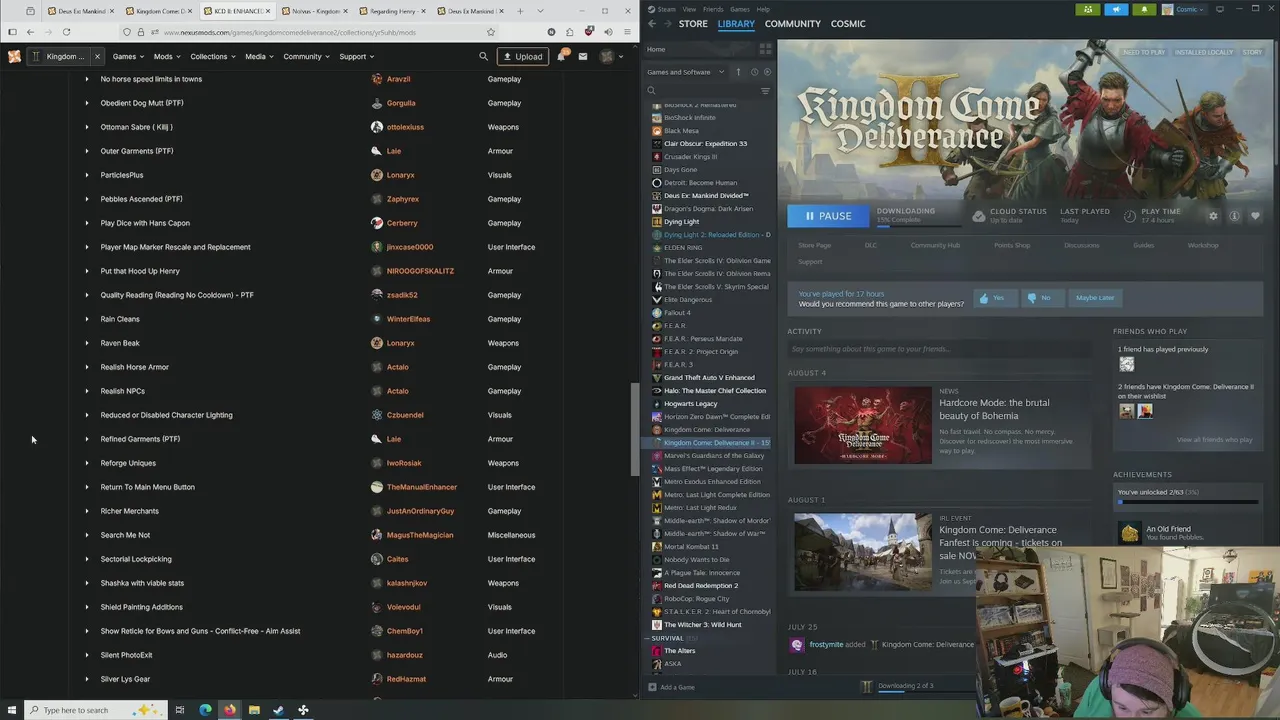Open the game's Workshop link
This screenshot has width=1280, height=720.
1203,245
